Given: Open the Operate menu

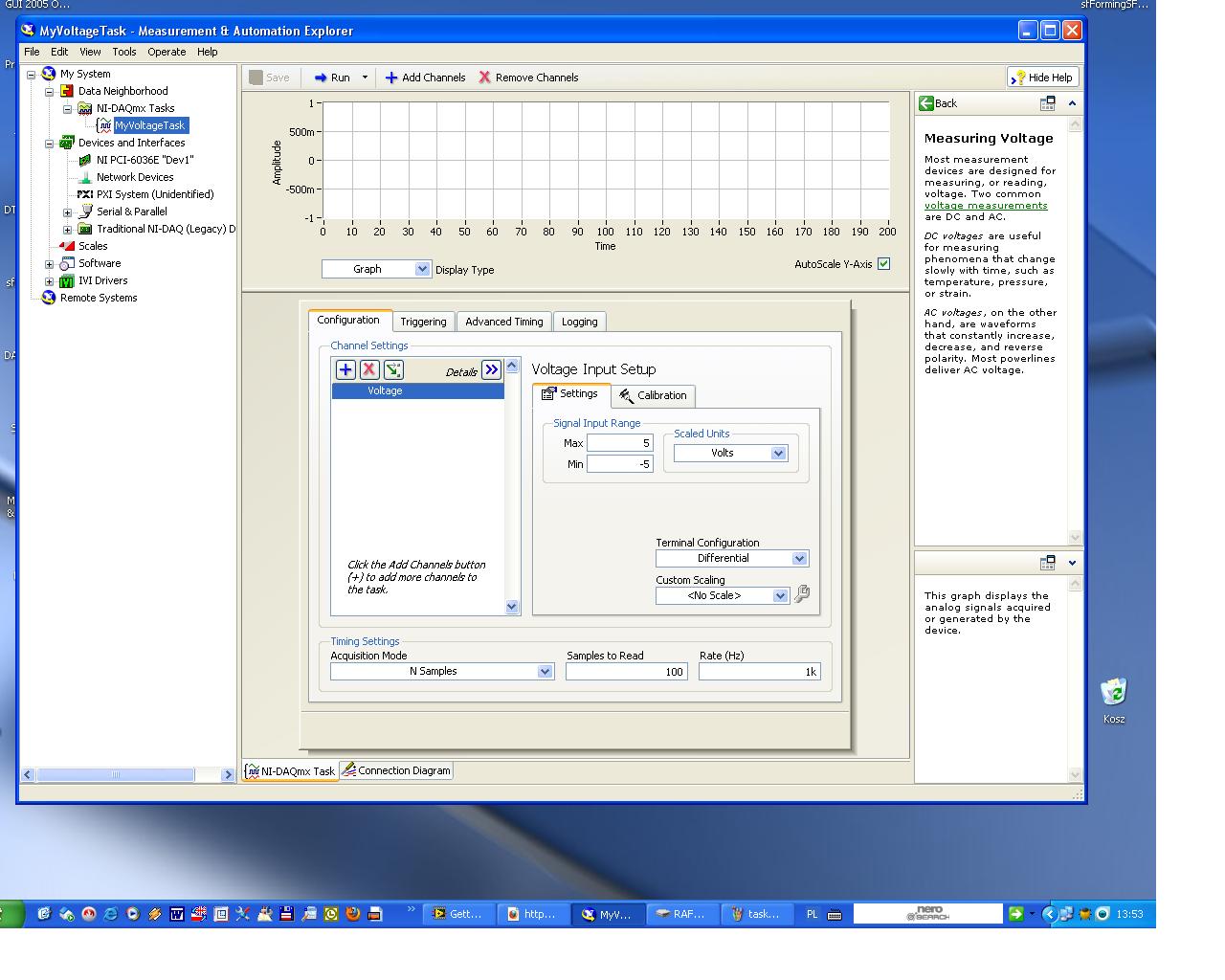Looking at the screenshot, I should click(x=167, y=52).
